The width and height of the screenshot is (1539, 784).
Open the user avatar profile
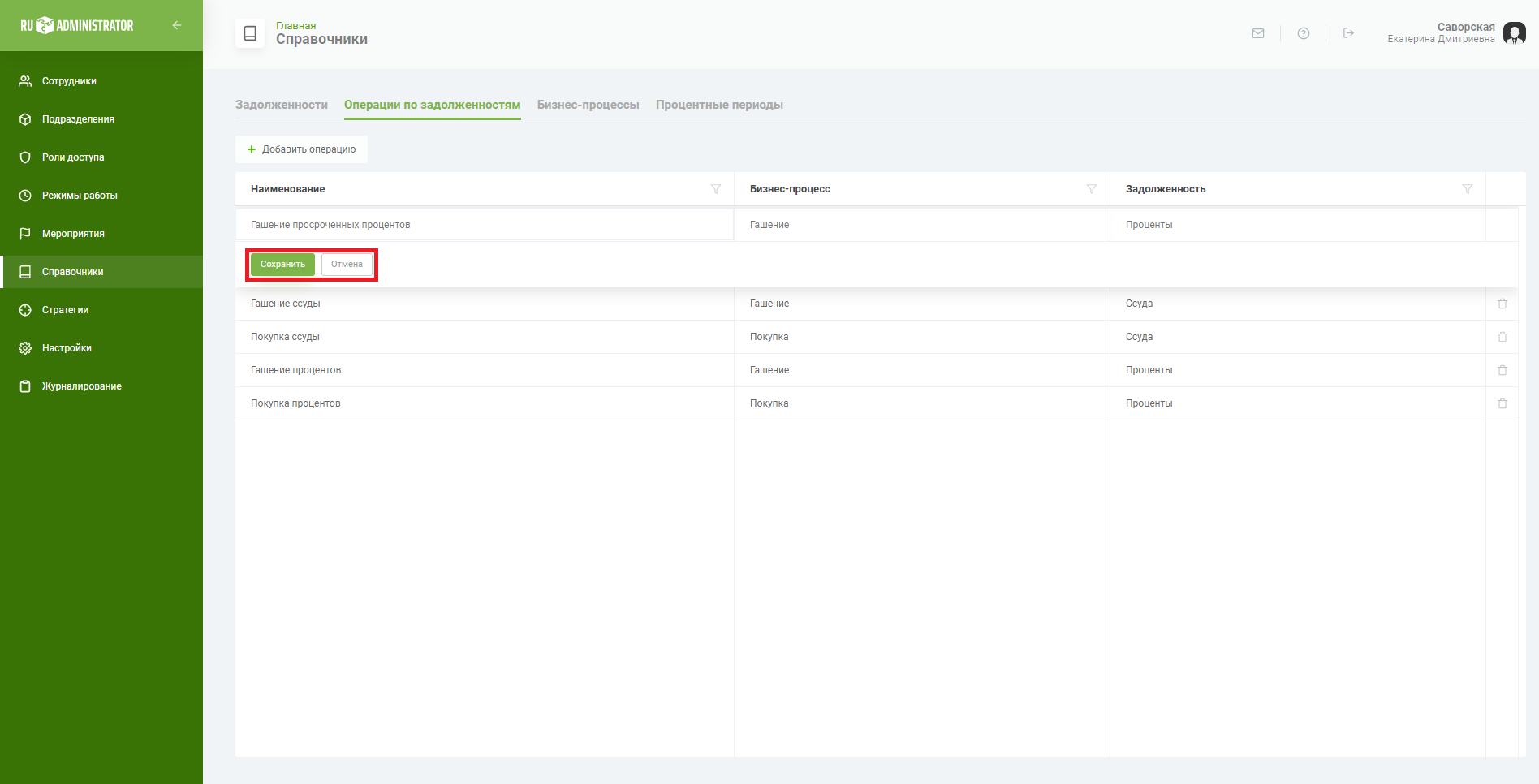(1515, 33)
